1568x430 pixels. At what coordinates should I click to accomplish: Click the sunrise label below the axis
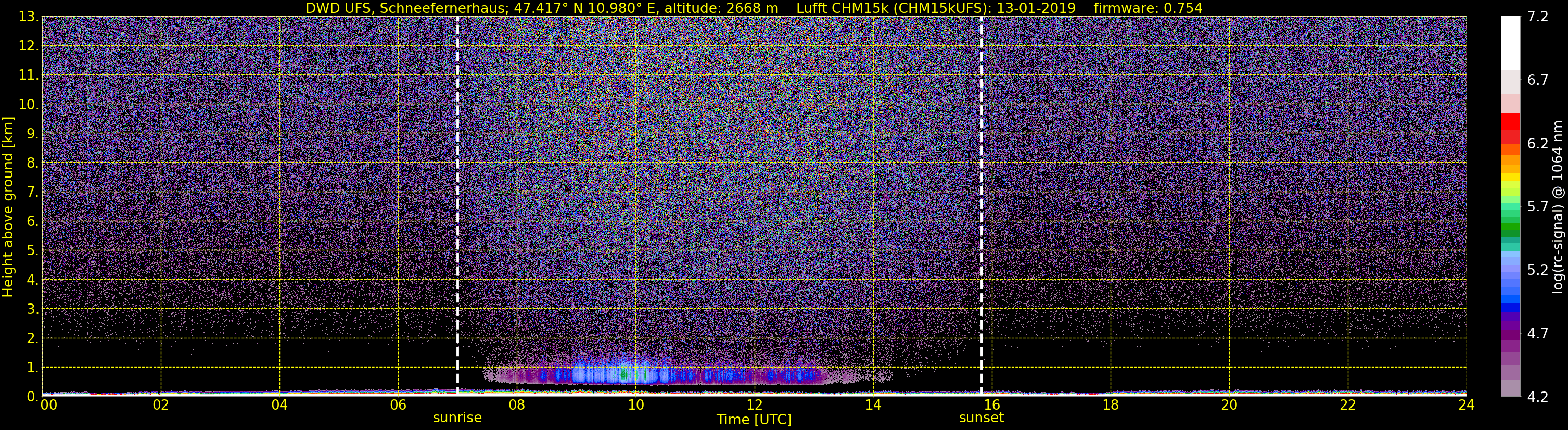[457, 418]
